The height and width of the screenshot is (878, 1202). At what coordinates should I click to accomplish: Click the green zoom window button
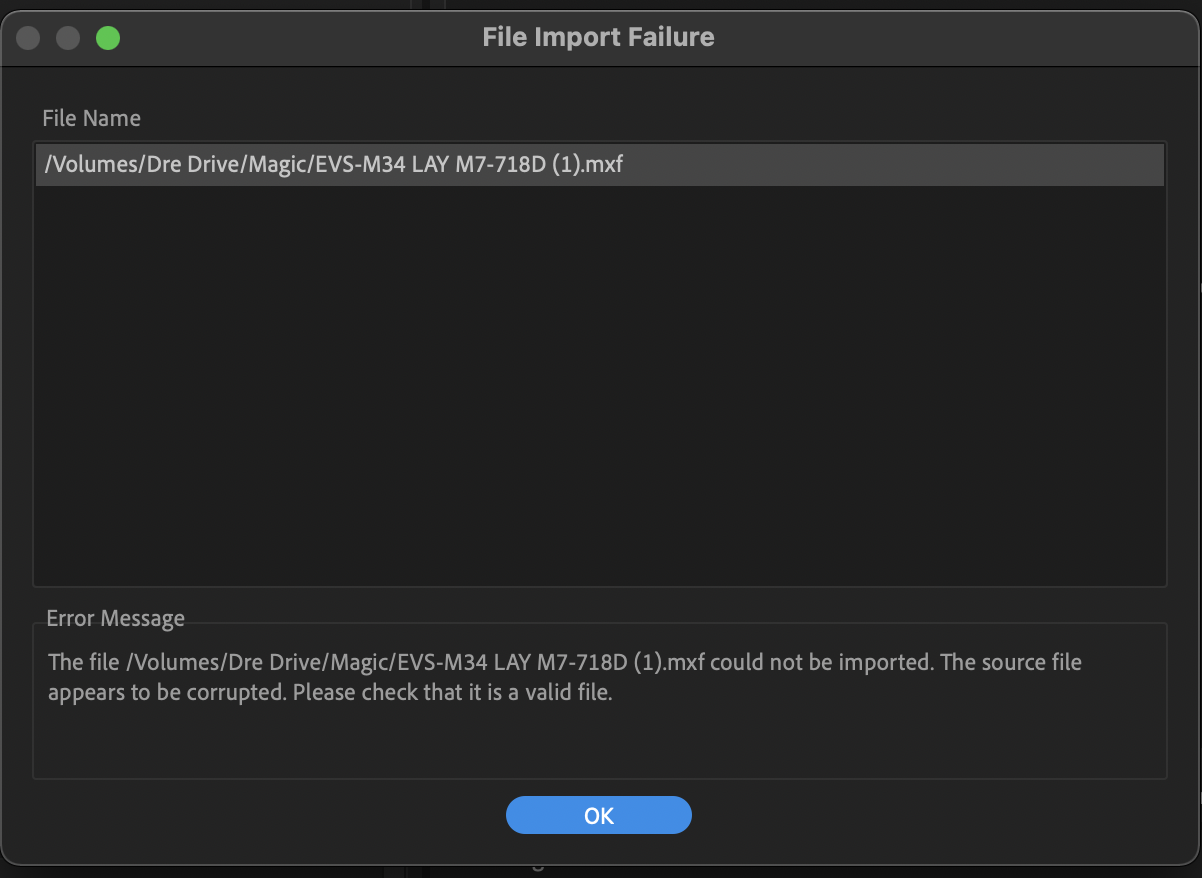pyautogui.click(x=107, y=38)
